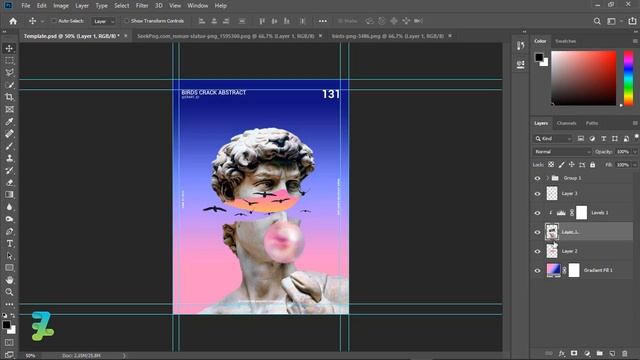The height and width of the screenshot is (360, 640).
Task: Select the Zoom tool
Action: click(x=9, y=292)
